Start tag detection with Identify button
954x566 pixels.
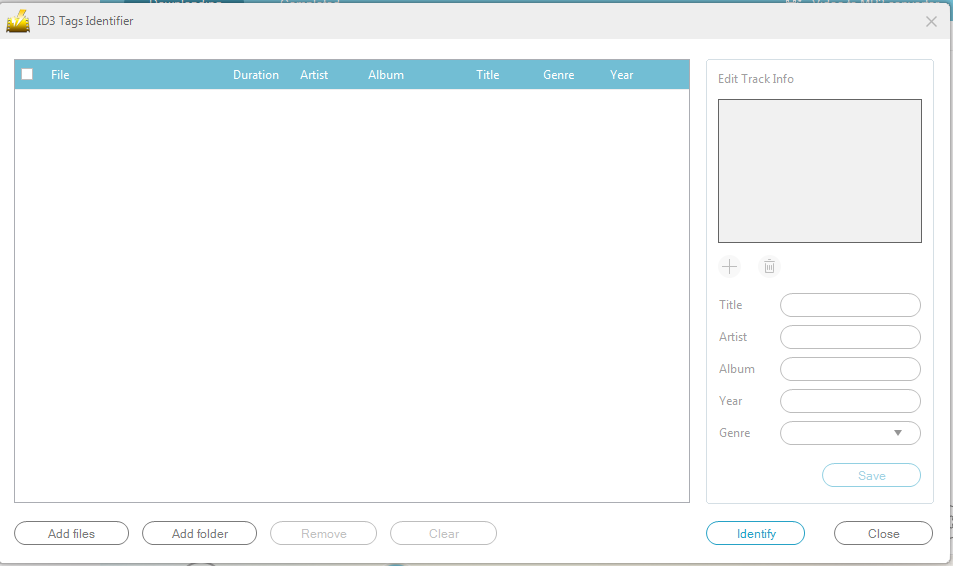pos(755,534)
